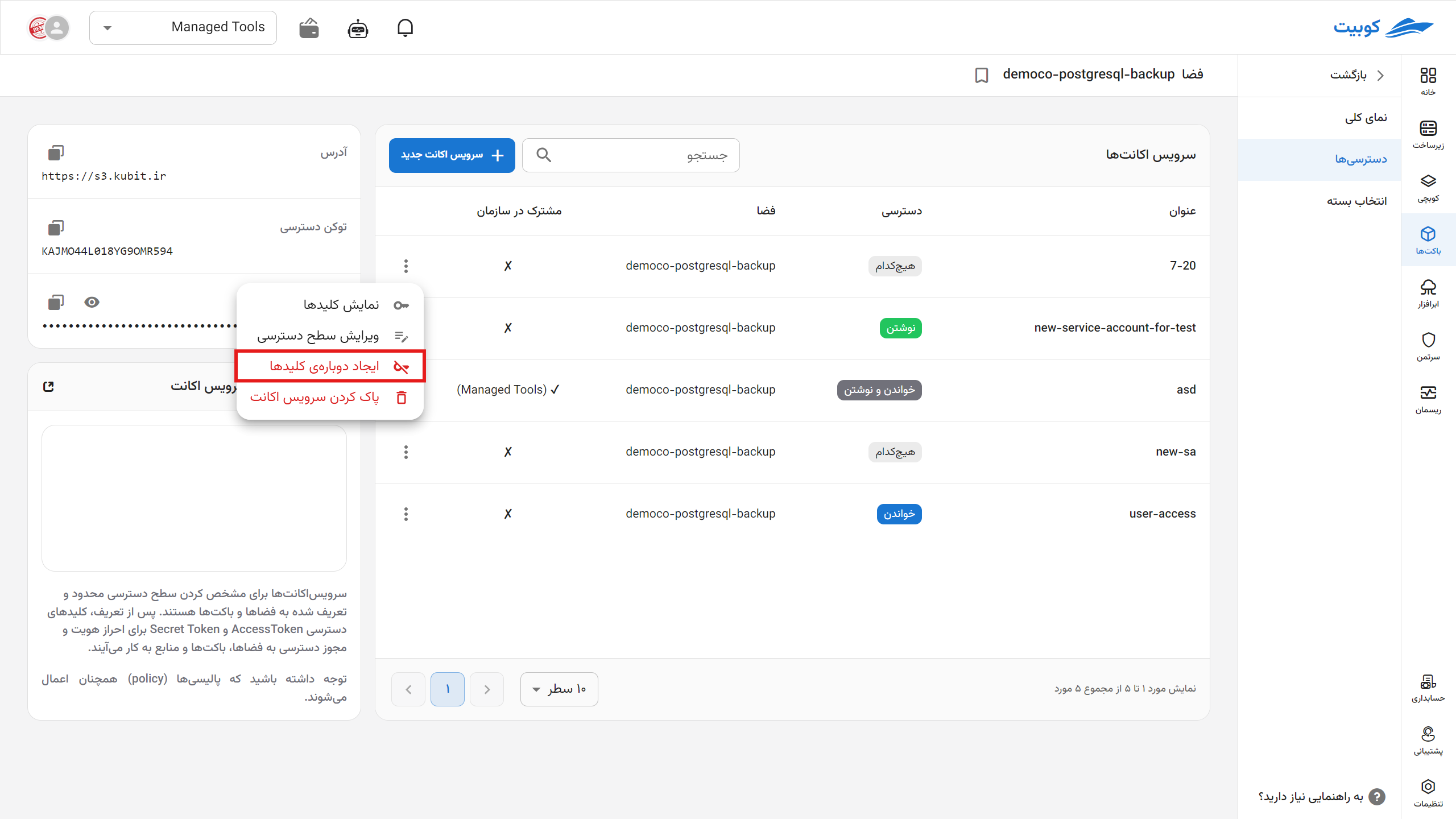Open the نمای کلی tab
Screen dimensions: 1456x819
[1319, 118]
